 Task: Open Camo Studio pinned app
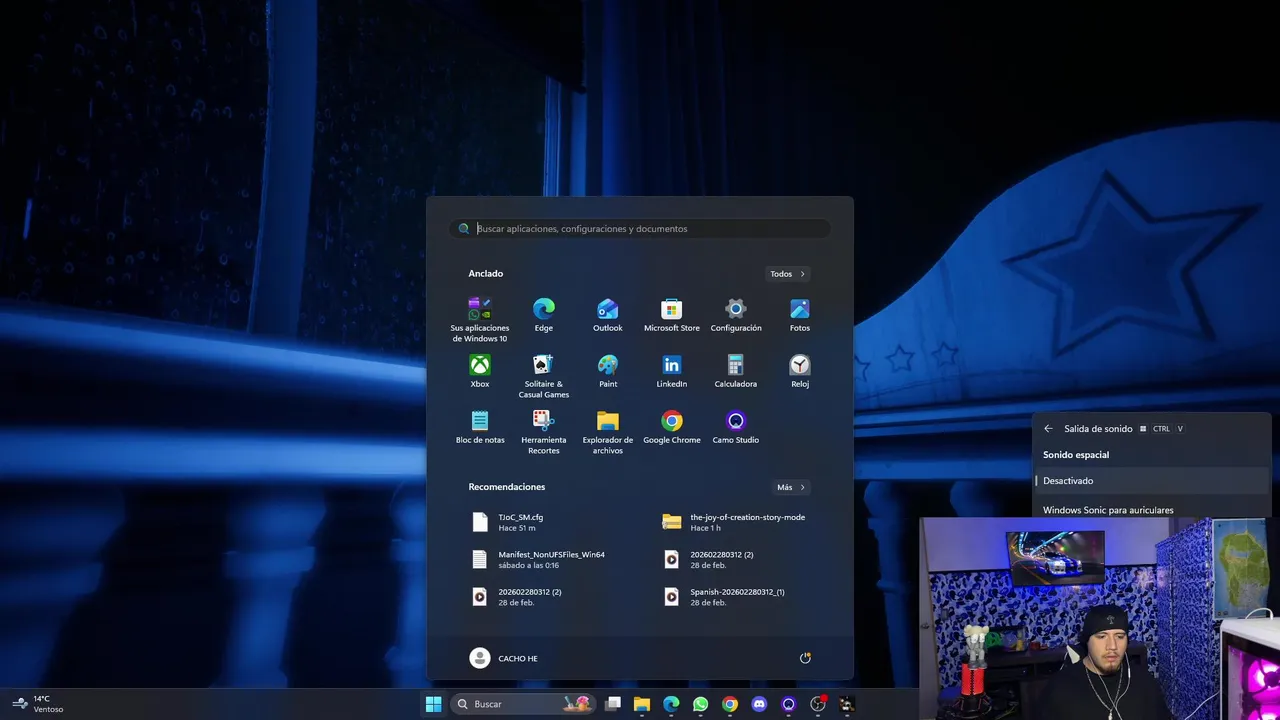click(736, 428)
